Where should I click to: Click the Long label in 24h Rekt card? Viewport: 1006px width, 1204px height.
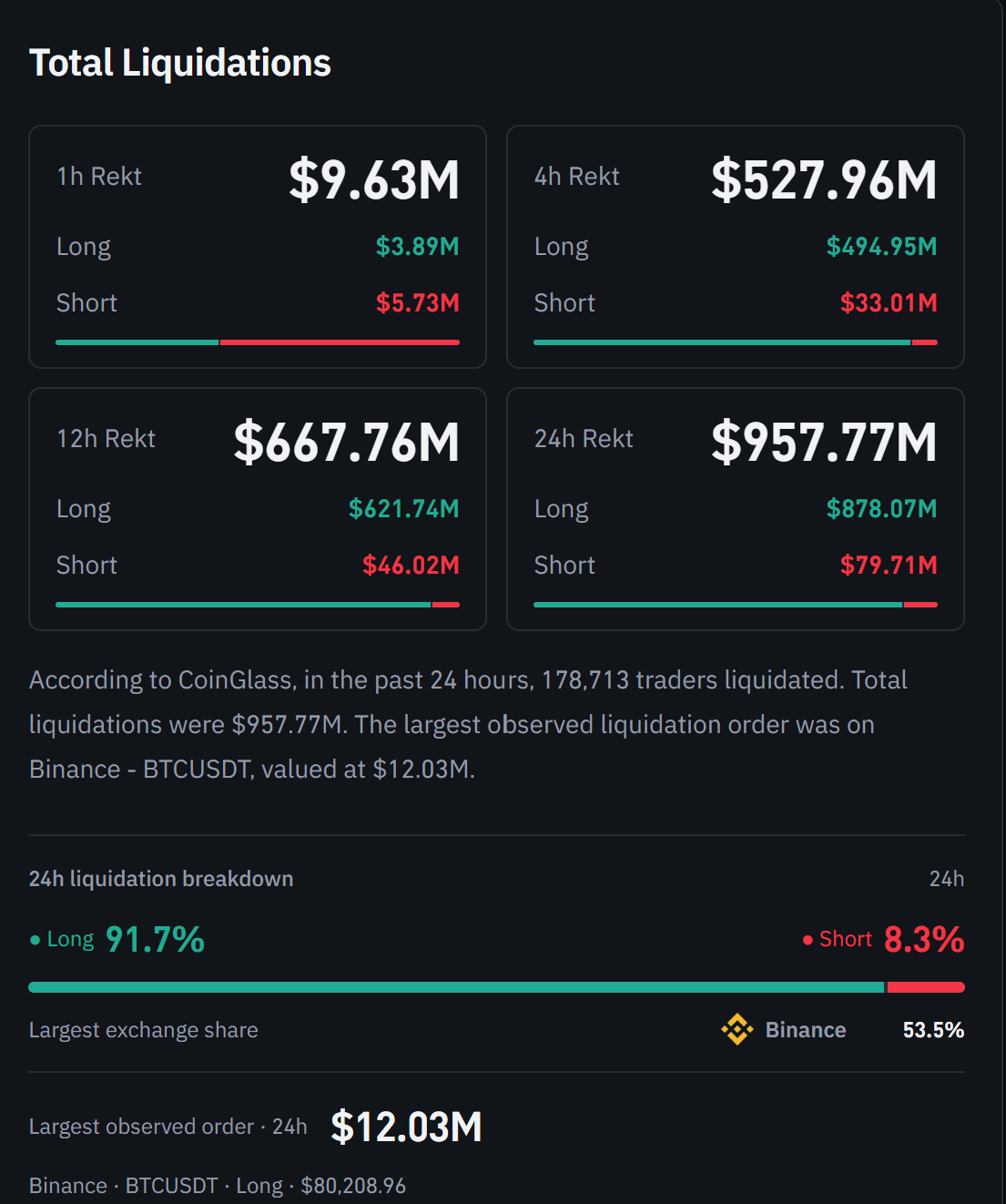[x=562, y=510]
